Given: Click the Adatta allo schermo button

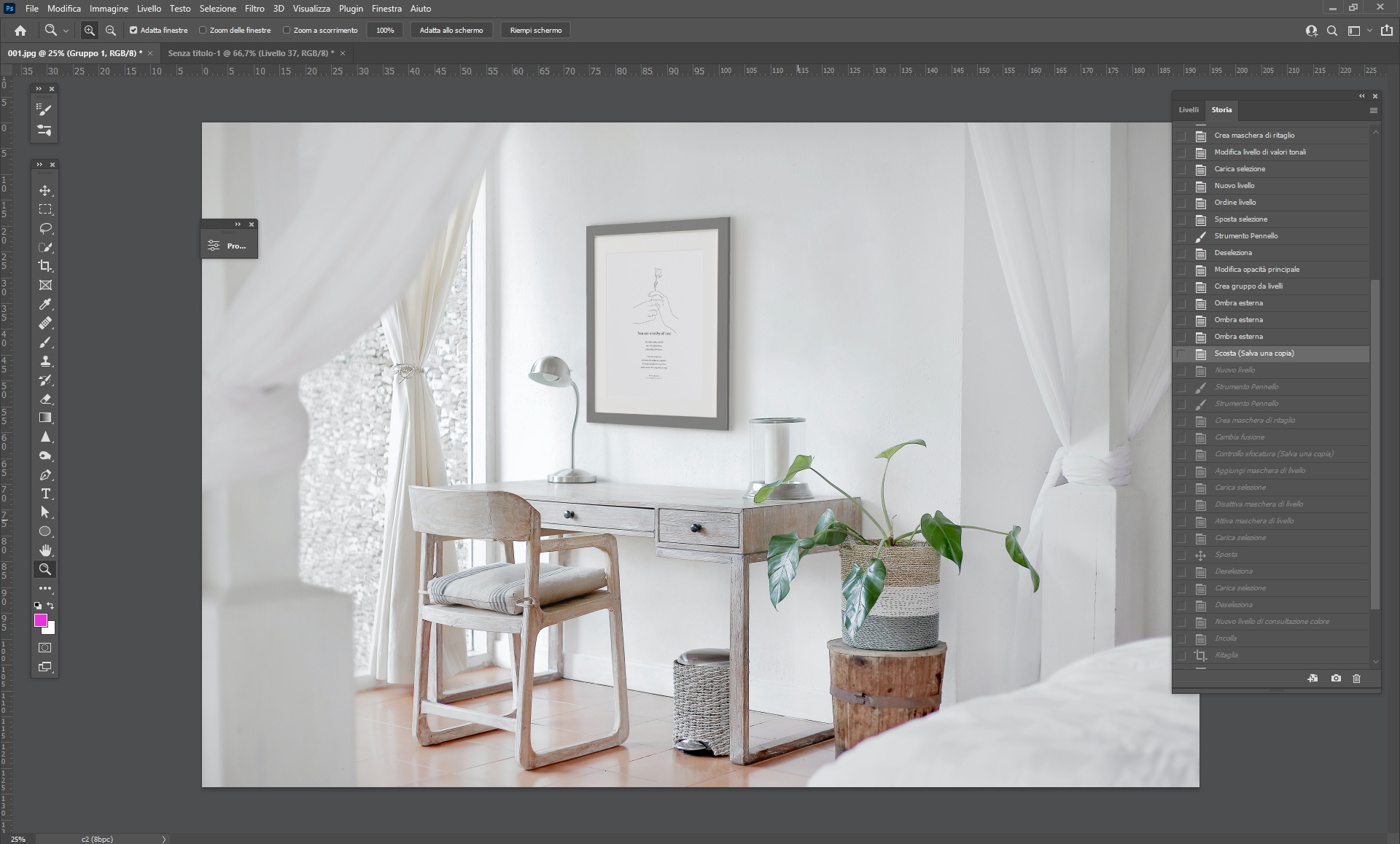Looking at the screenshot, I should [x=451, y=31].
